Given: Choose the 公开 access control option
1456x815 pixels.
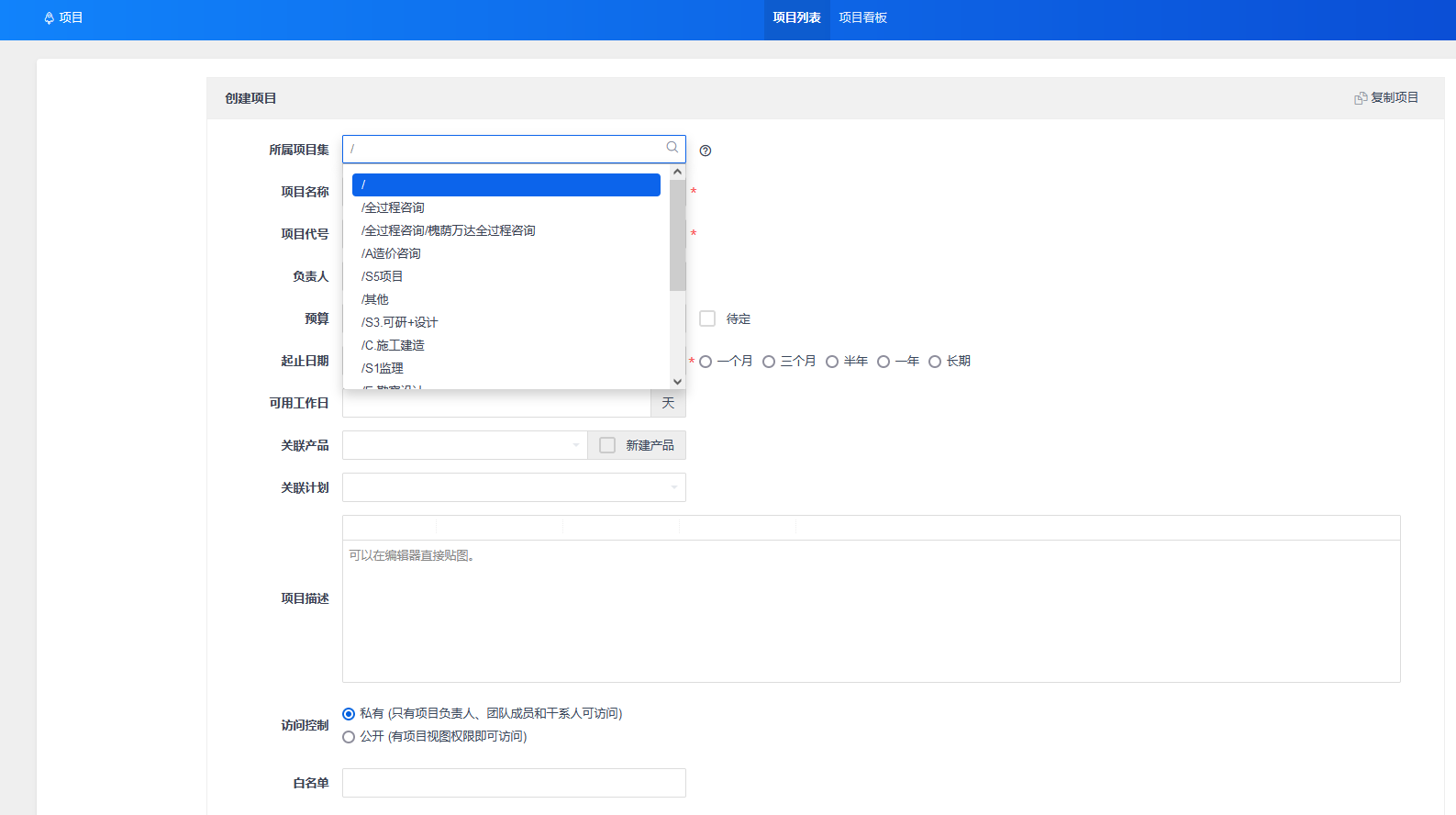Looking at the screenshot, I should click(x=349, y=737).
